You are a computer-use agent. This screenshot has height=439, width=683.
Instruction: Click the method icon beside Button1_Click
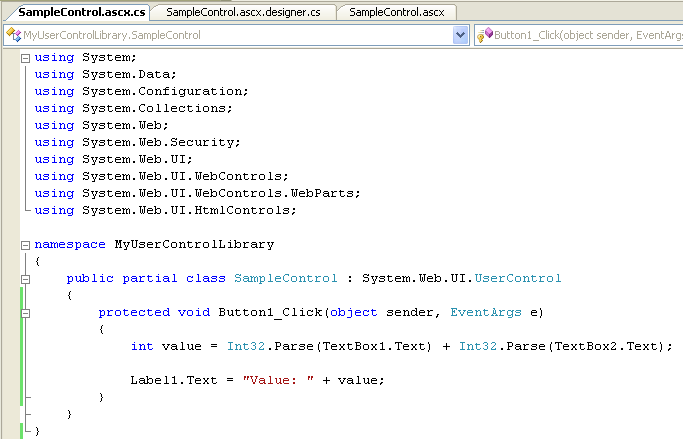485,35
